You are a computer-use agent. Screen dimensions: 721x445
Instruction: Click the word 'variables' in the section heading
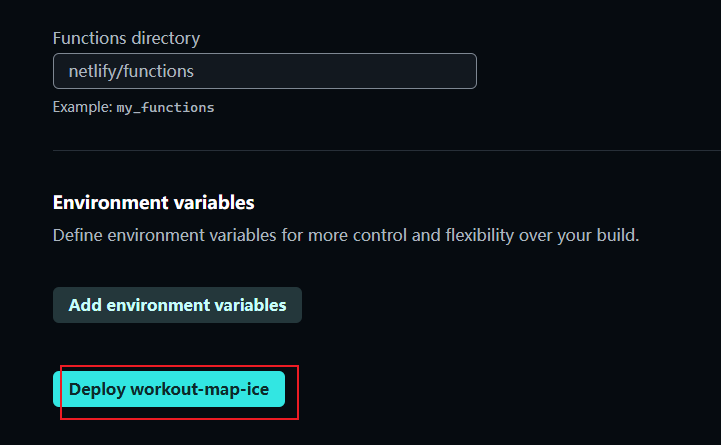pyautogui.click(x=214, y=202)
